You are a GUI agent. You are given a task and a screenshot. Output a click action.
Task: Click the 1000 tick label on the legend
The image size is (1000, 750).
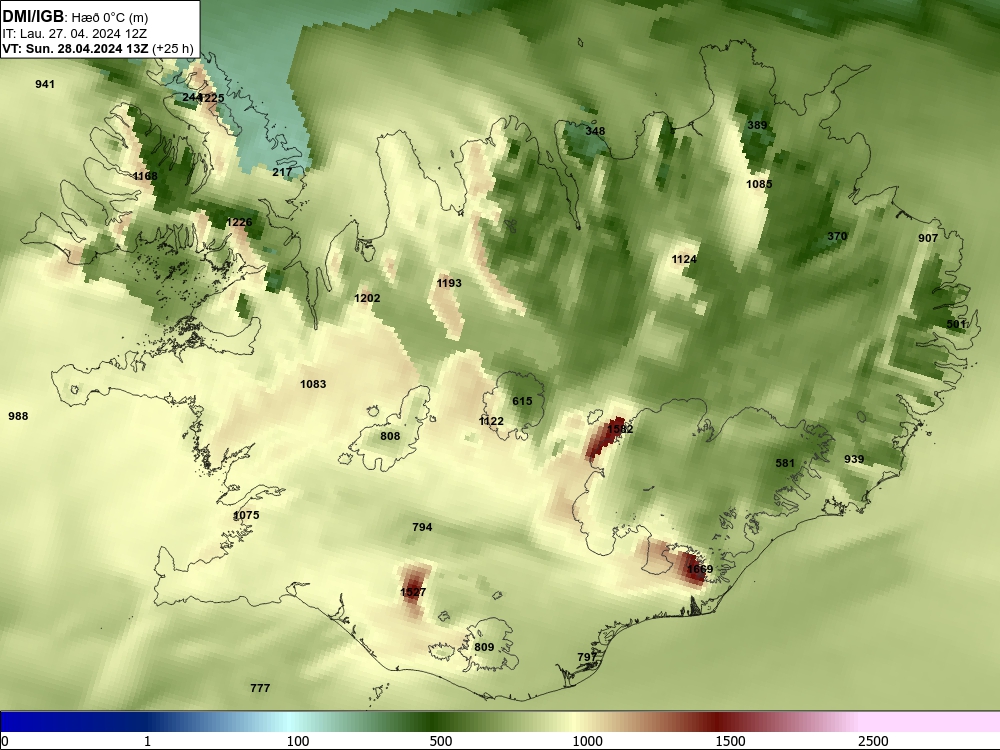click(x=587, y=741)
